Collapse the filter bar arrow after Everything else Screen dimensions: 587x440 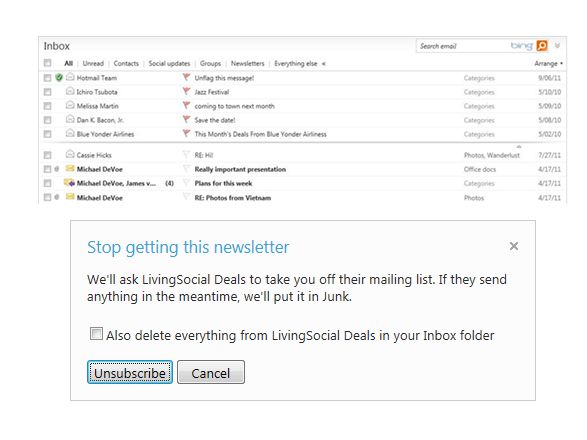pos(324,64)
